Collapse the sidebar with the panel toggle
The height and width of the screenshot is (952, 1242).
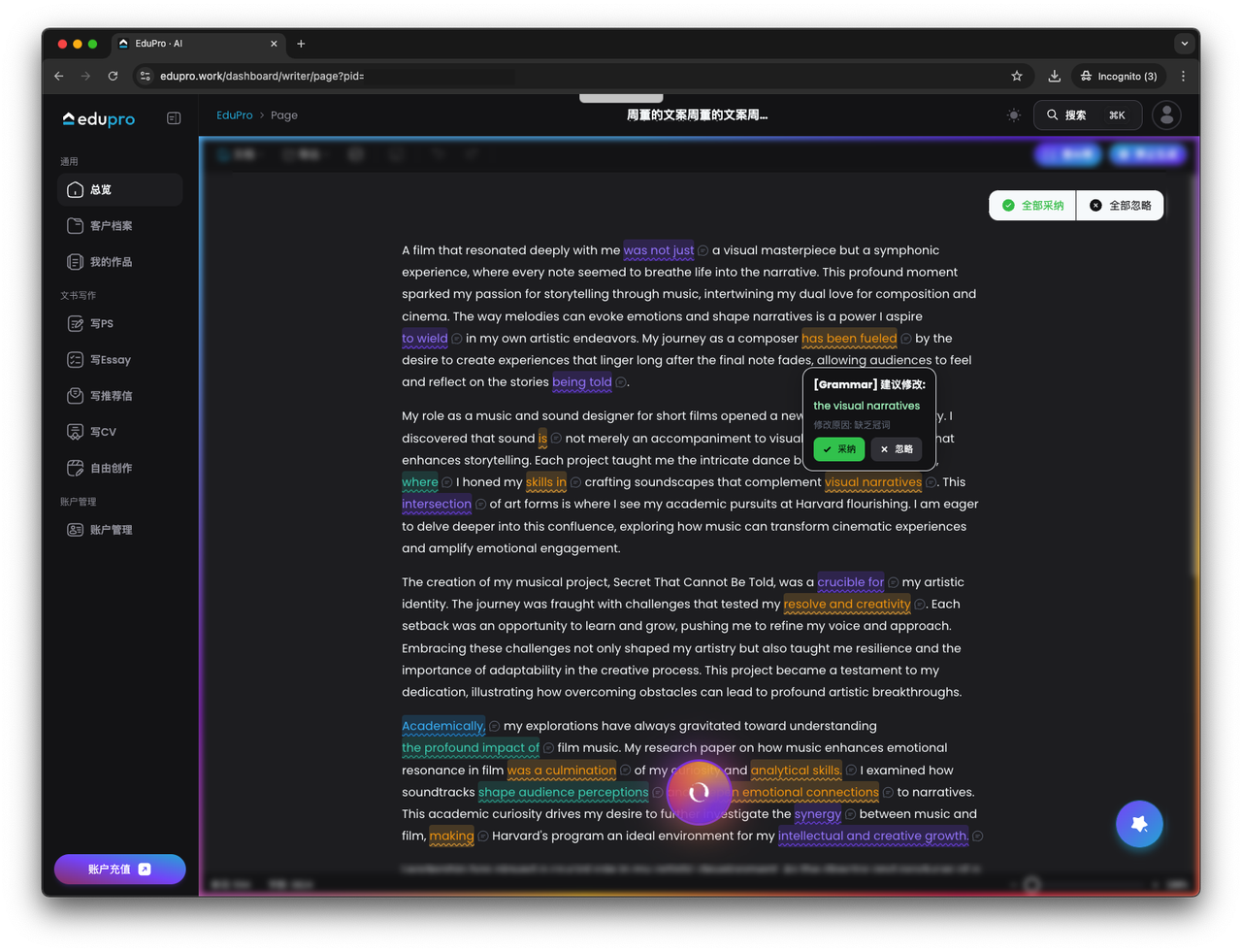[174, 117]
